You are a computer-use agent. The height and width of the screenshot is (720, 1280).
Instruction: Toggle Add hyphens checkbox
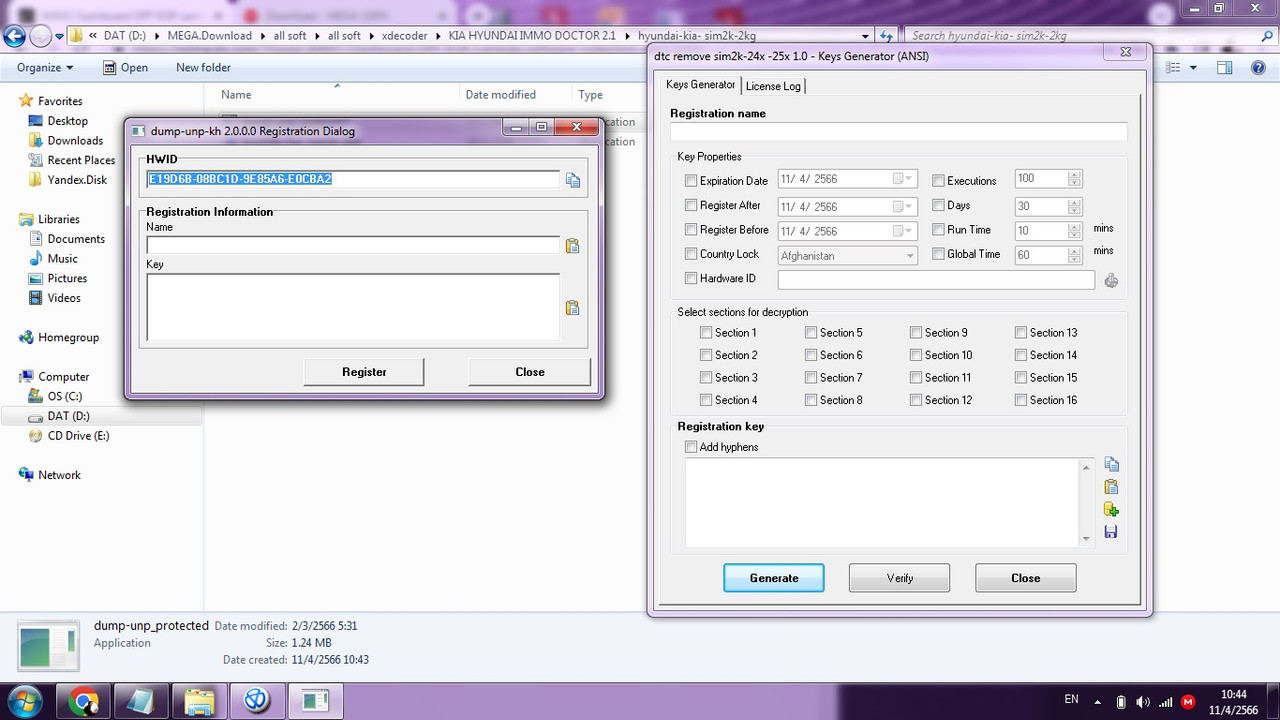(691, 447)
